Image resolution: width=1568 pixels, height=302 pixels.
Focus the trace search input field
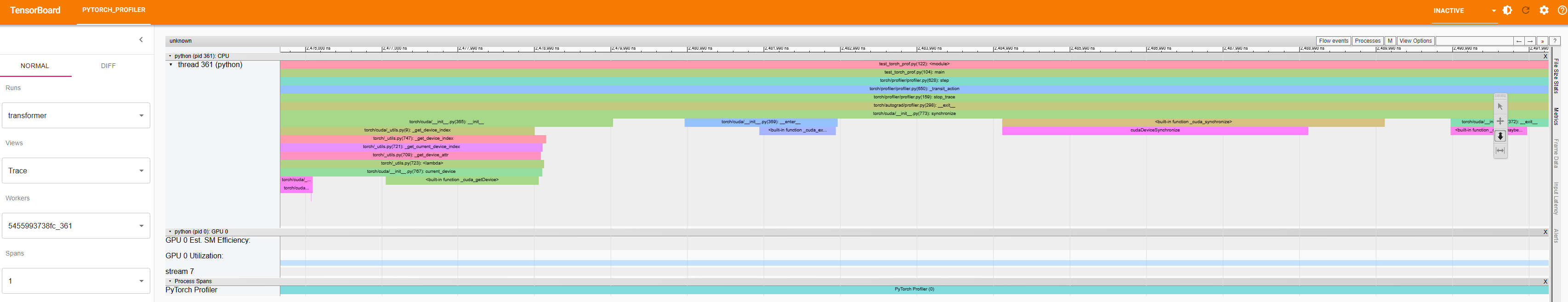coord(1474,41)
